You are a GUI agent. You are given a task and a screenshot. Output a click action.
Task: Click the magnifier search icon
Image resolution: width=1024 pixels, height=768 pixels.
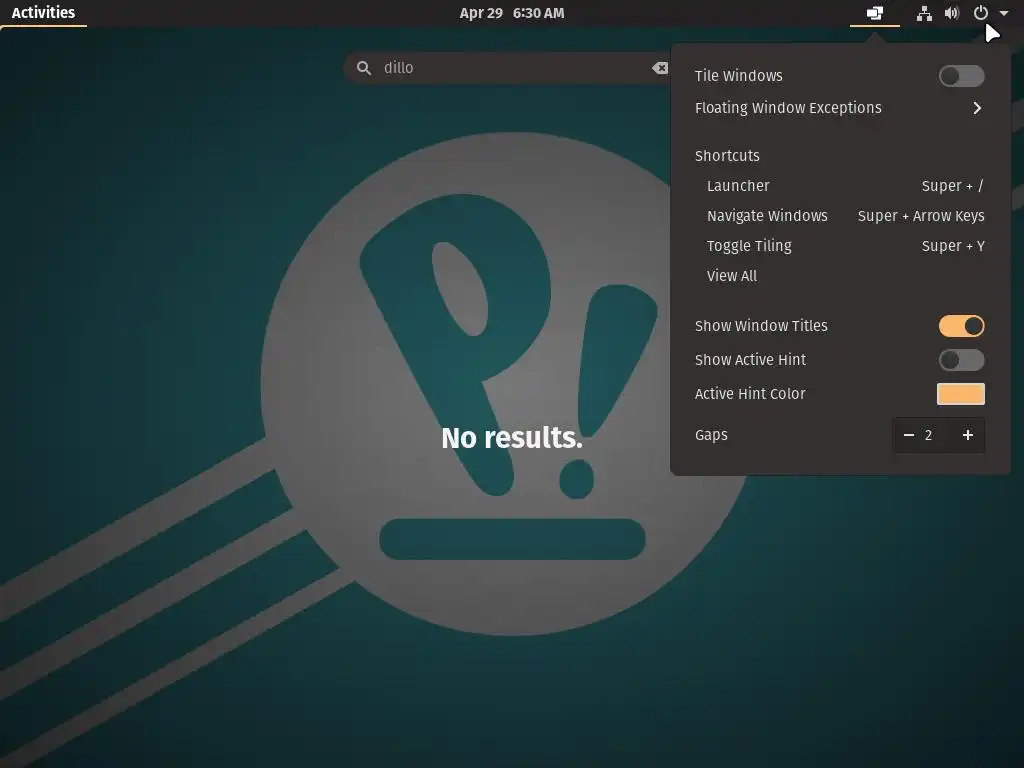364,68
